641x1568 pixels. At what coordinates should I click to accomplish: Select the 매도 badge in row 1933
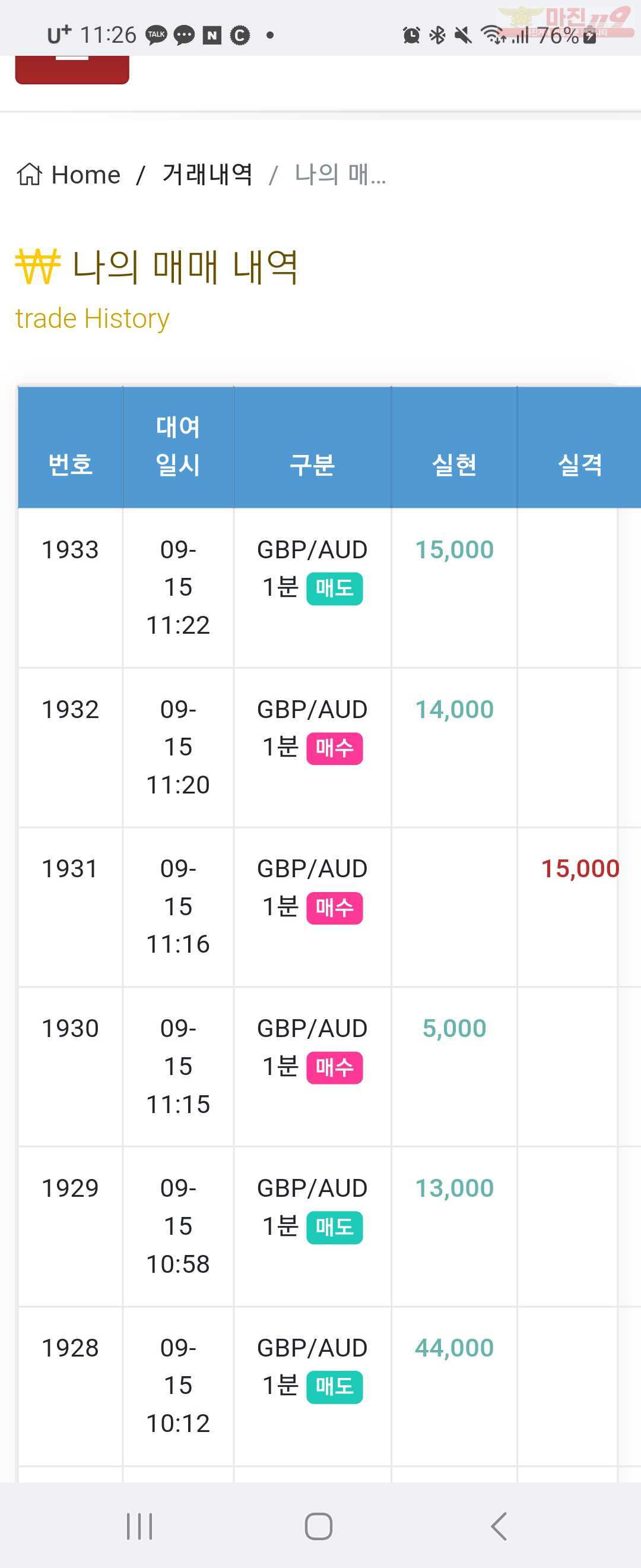click(x=335, y=589)
